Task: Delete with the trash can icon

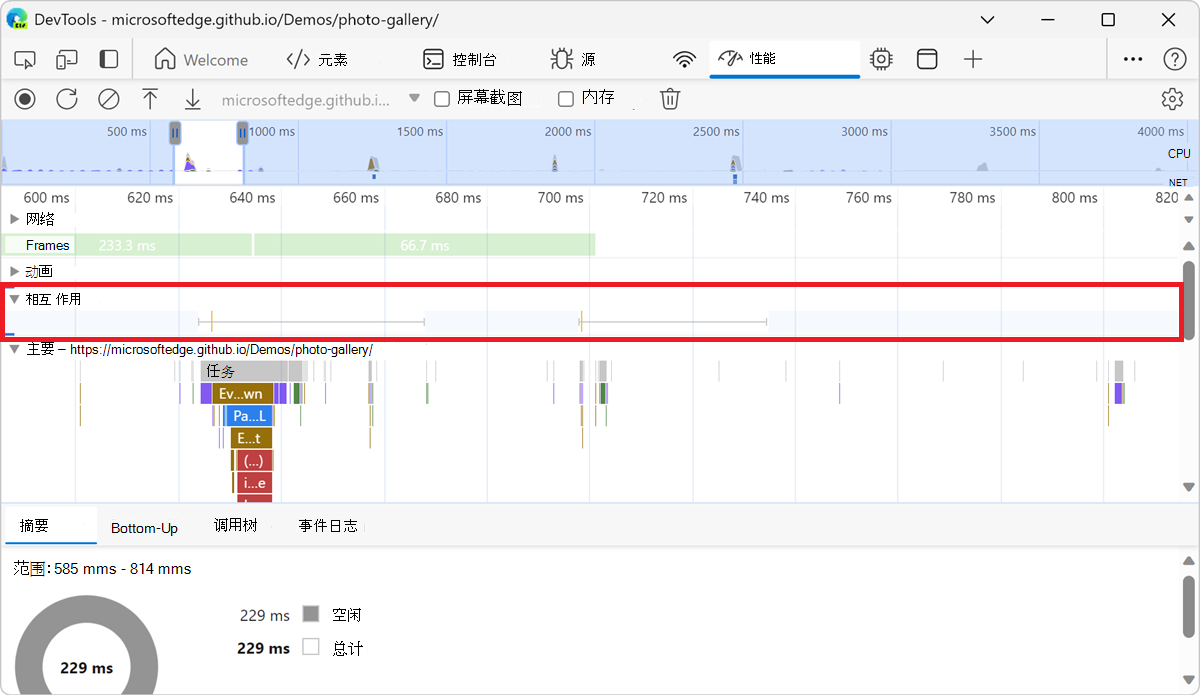Action: 670,99
